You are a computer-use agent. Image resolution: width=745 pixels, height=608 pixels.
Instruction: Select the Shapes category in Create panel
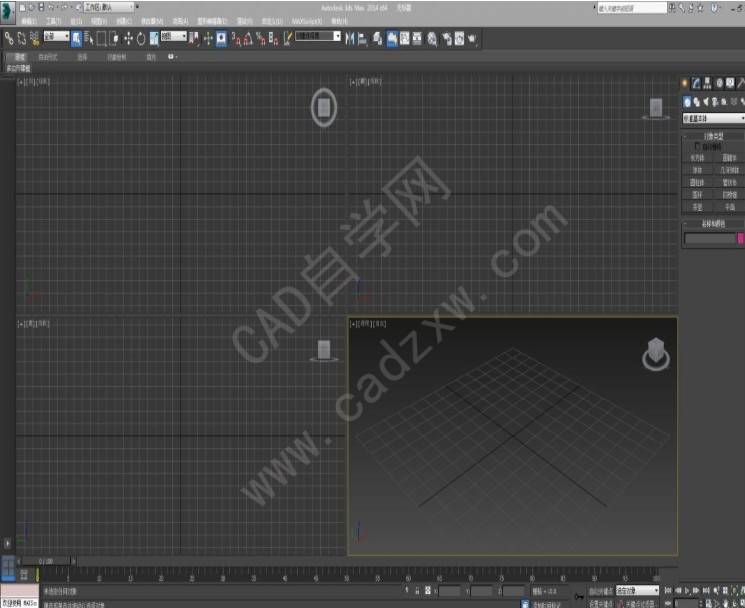click(697, 102)
